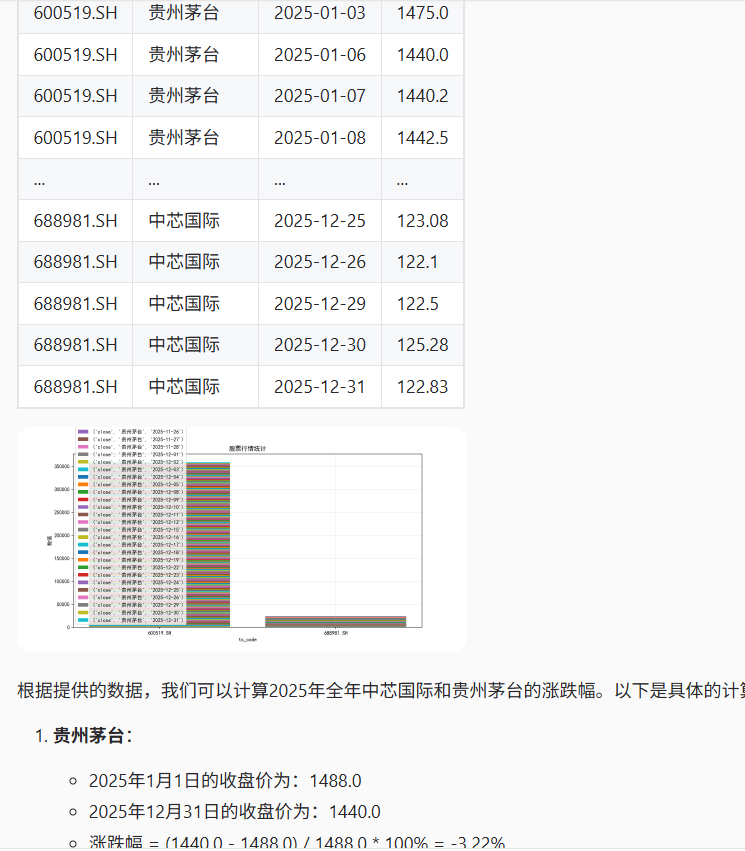745x851 pixels.
Task: Select 600519.SH in the 2025-01-03 row
Action: pos(75,13)
